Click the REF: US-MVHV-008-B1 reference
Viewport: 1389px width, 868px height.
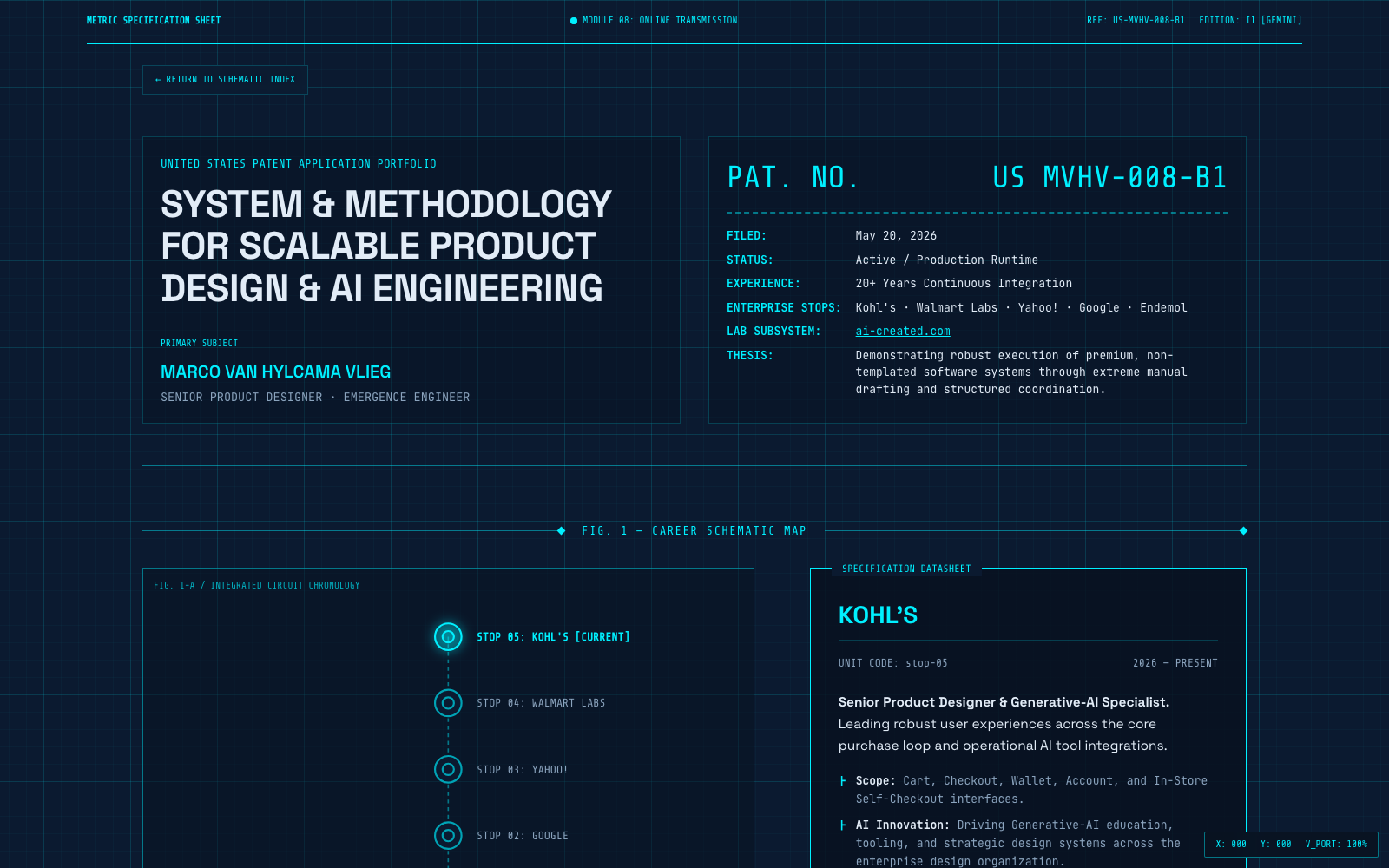point(1136,21)
